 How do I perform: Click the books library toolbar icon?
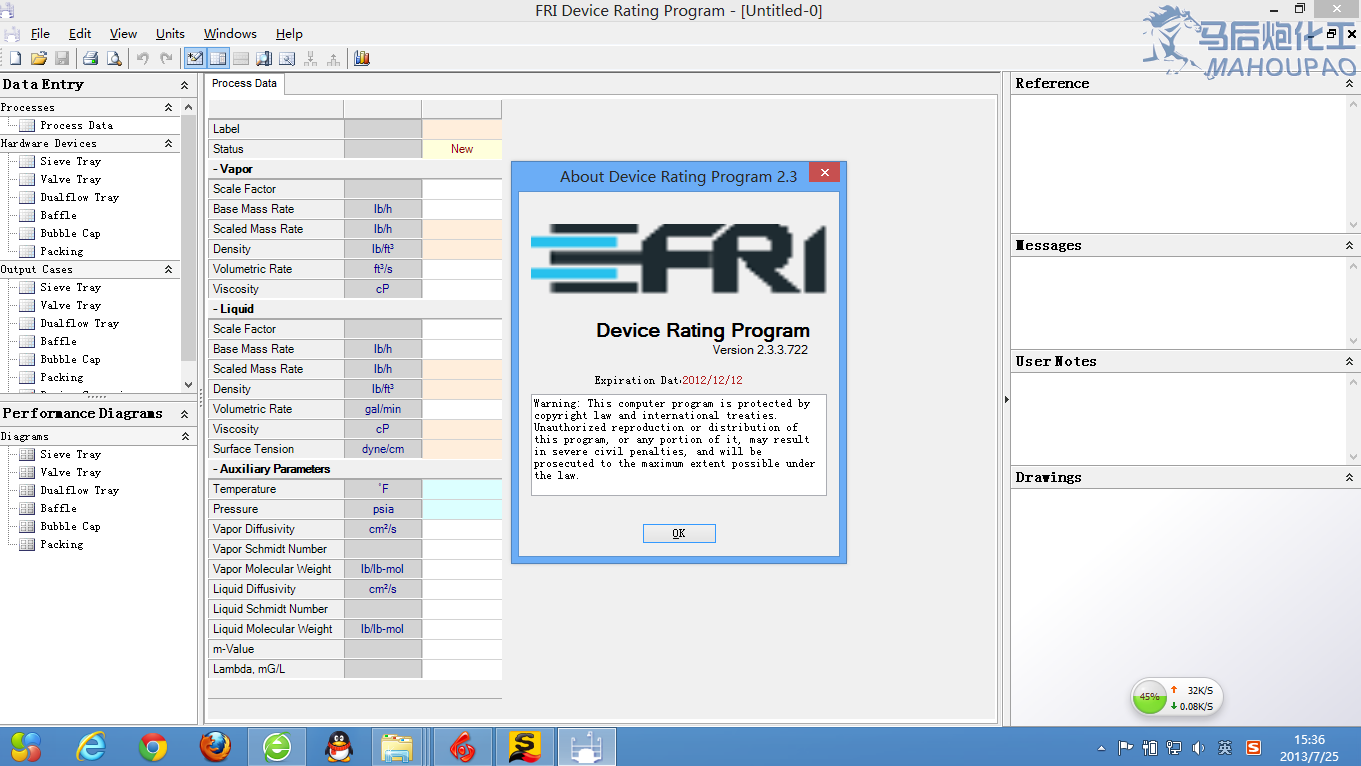(362, 59)
